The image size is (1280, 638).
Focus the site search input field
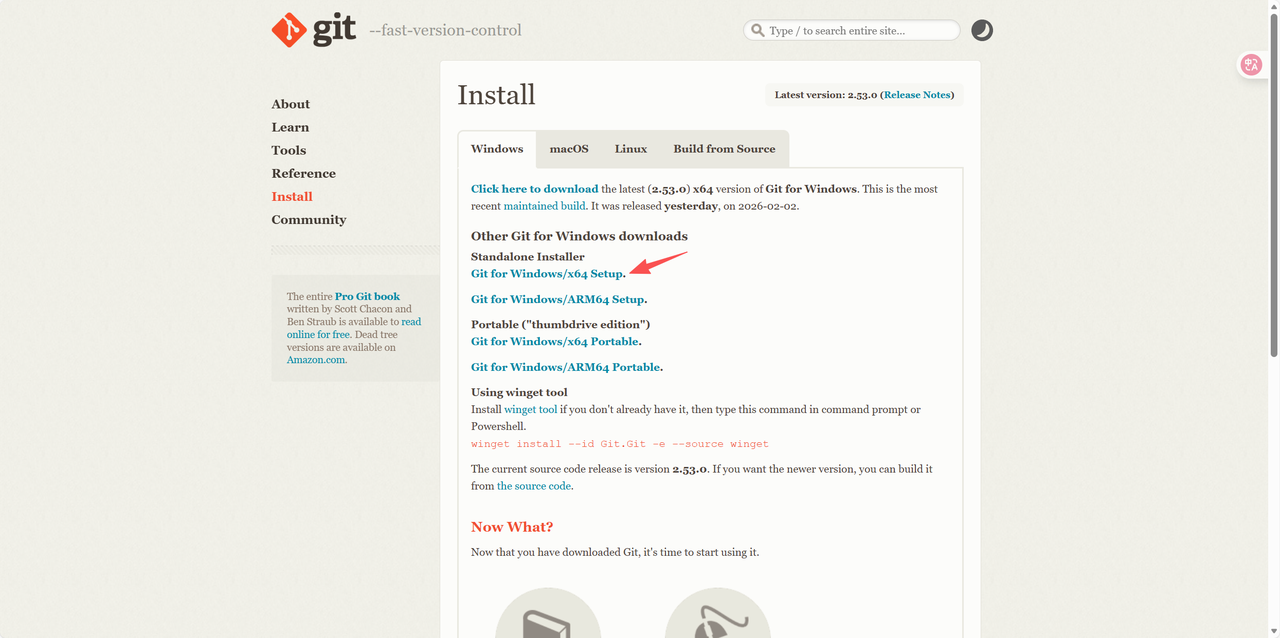(x=860, y=31)
